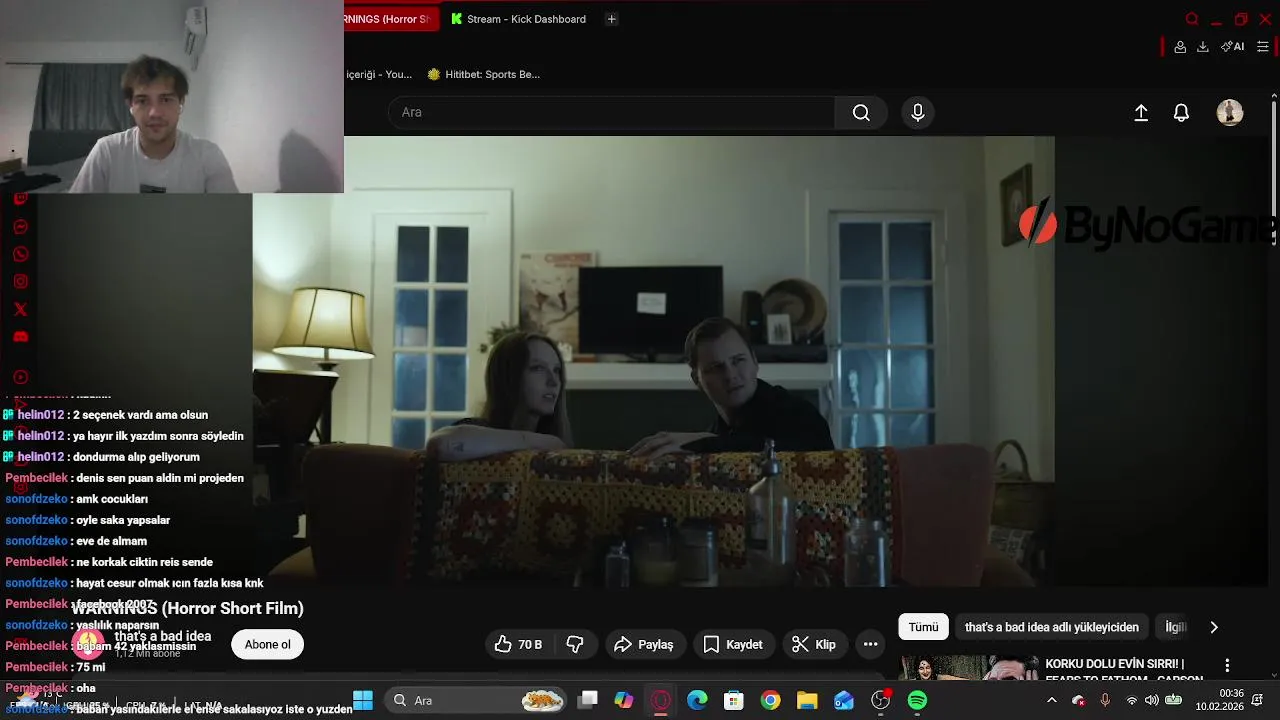Open the Wi-Fi network tray icon

[x=1131, y=700]
